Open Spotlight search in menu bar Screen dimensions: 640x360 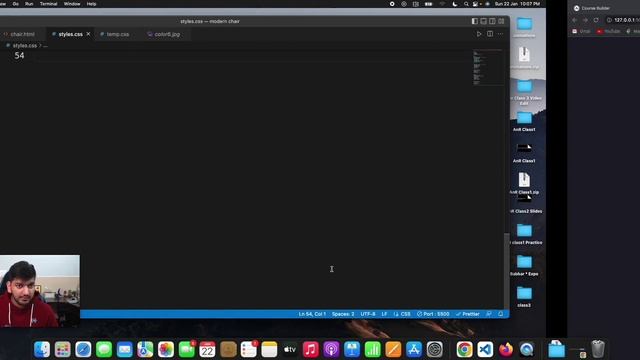click(466, 4)
